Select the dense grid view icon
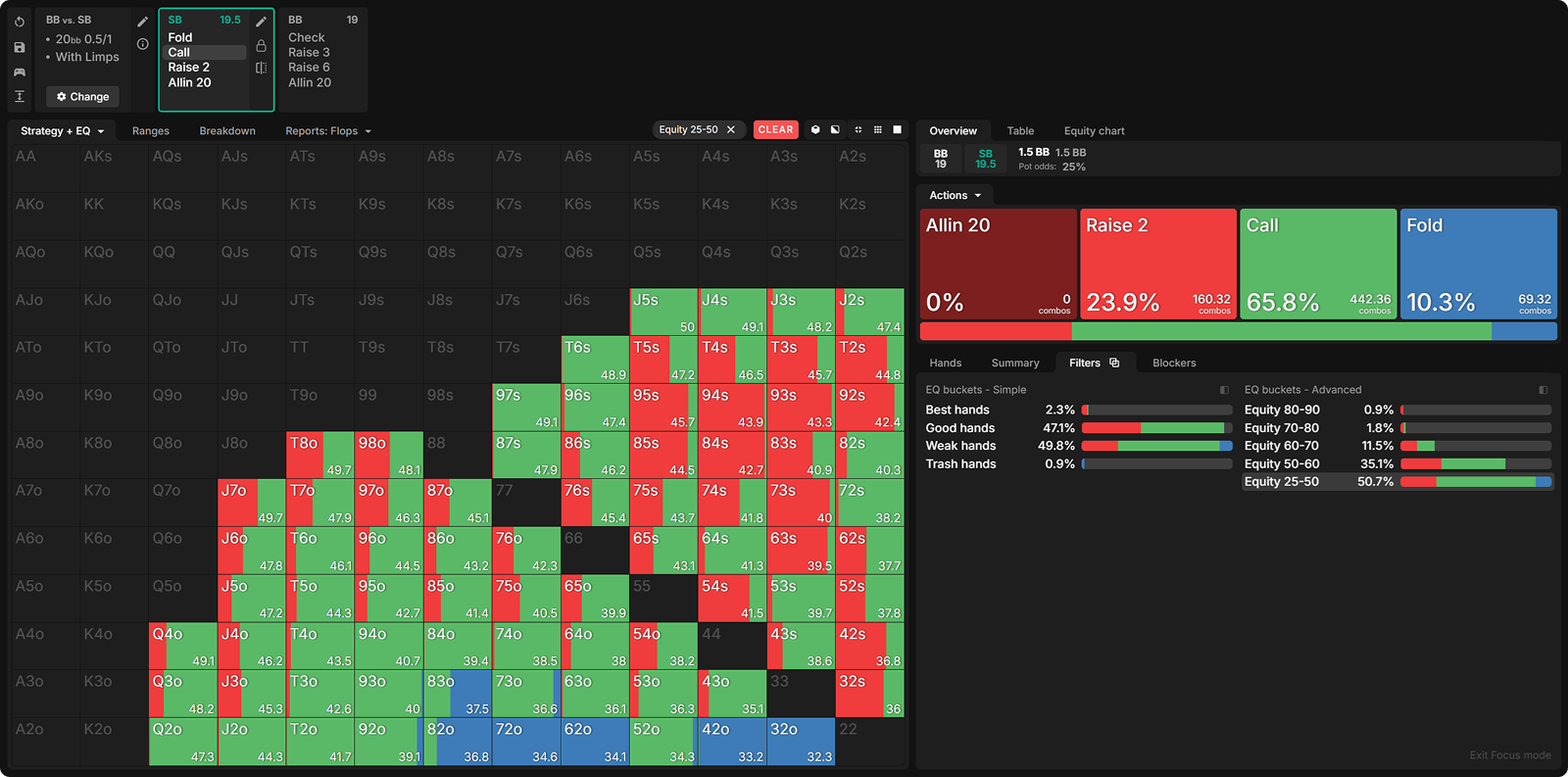The width and height of the screenshot is (1568, 777). tap(877, 129)
